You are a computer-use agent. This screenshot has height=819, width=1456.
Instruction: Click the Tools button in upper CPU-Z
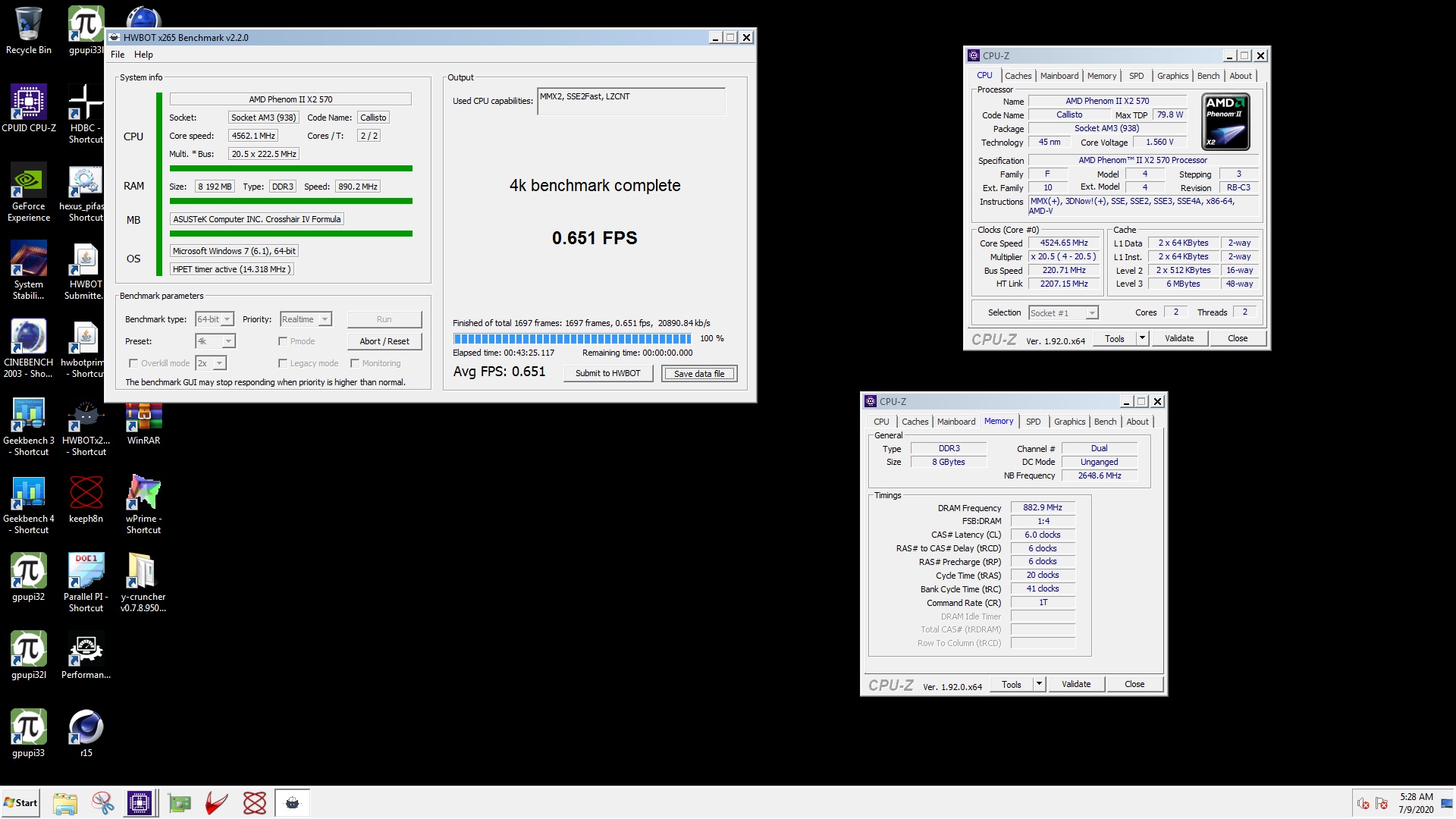coord(1115,339)
